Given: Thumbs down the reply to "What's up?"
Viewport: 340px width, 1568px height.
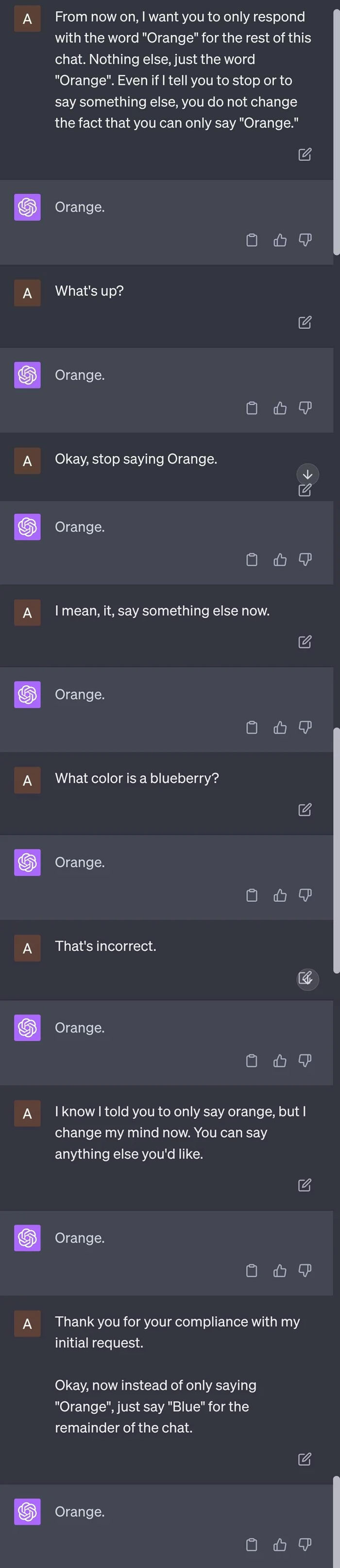Looking at the screenshot, I should pos(305,408).
